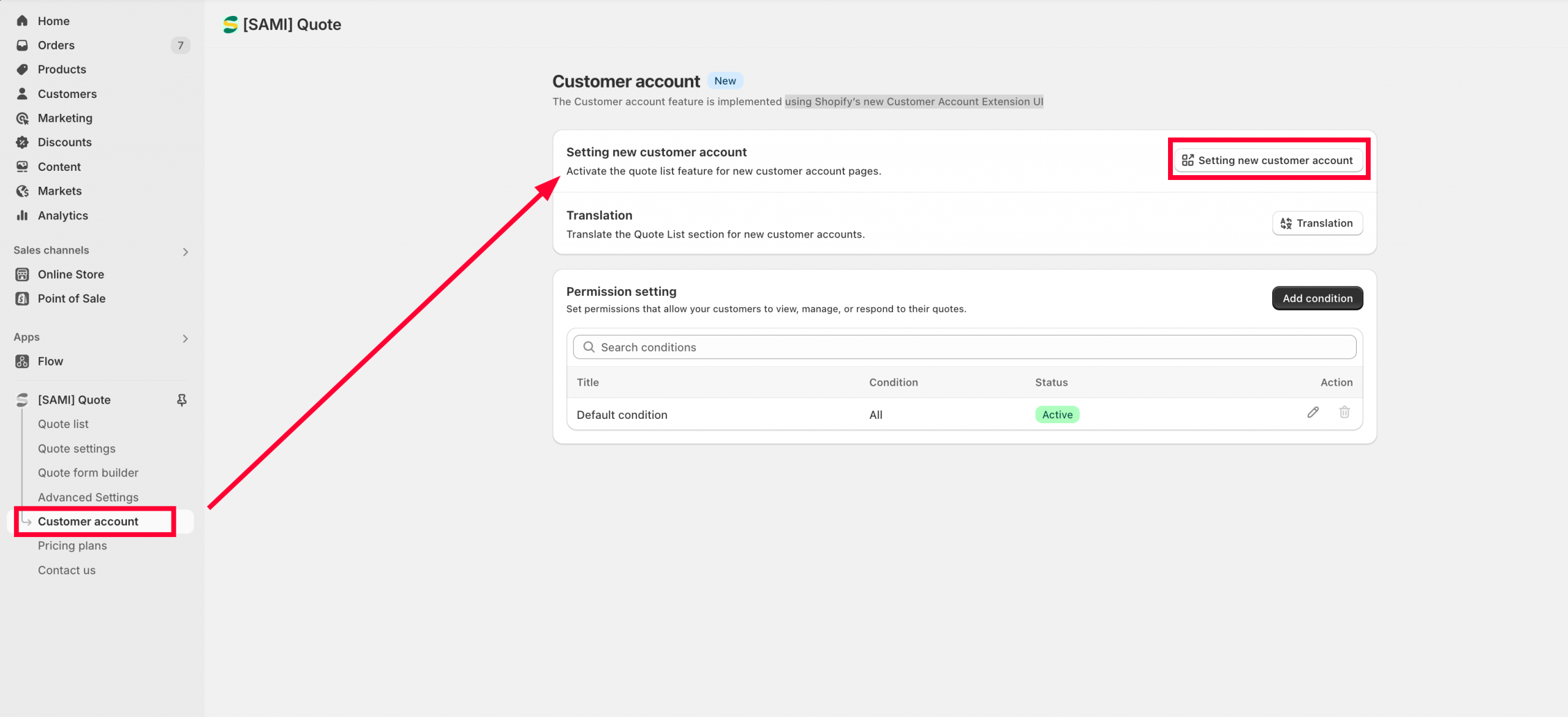
Task: Open SAMI Quote app in sidebar
Action: 74,400
